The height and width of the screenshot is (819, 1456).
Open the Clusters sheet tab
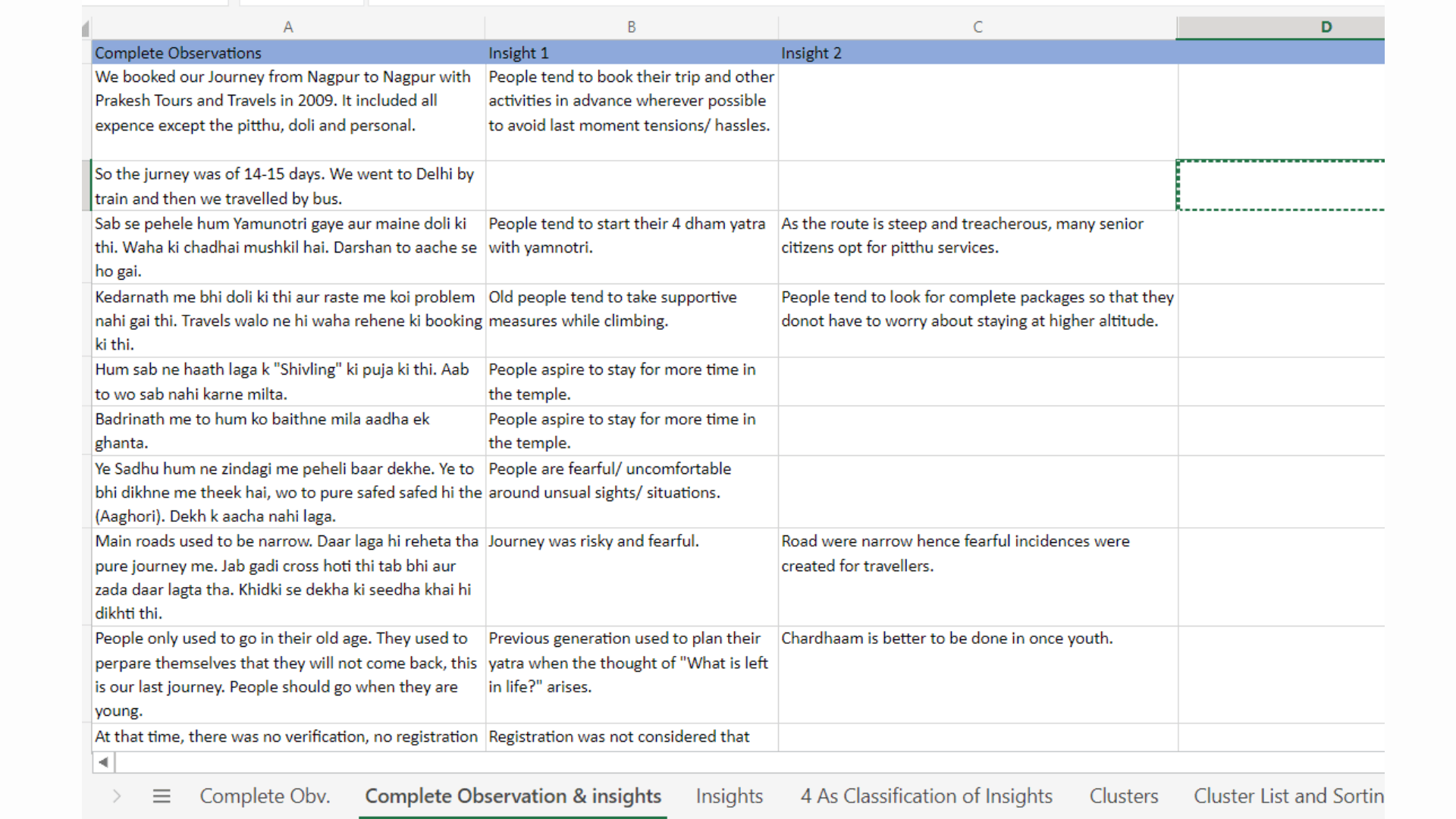pyautogui.click(x=1123, y=796)
